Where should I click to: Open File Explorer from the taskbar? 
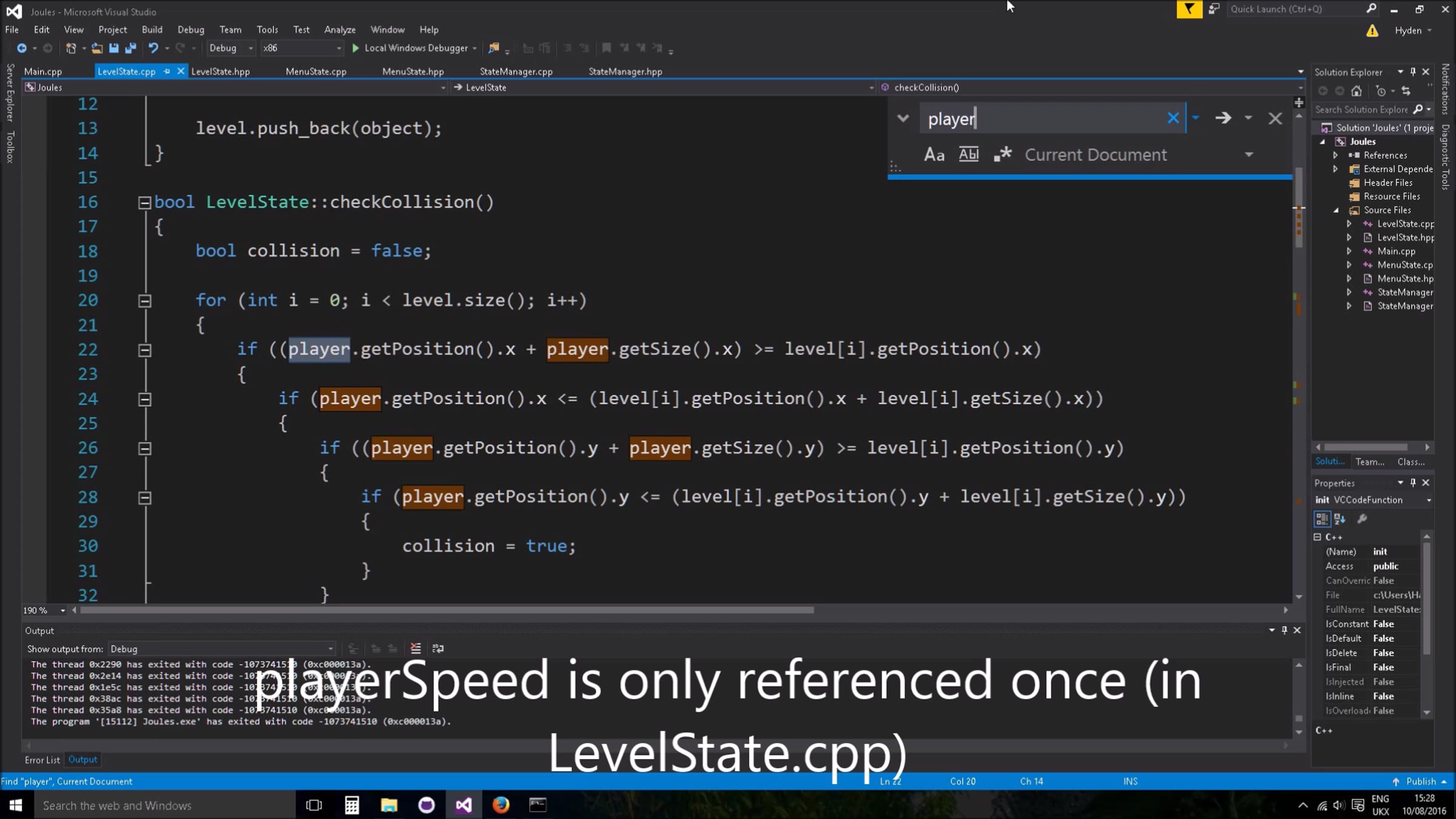[x=389, y=805]
